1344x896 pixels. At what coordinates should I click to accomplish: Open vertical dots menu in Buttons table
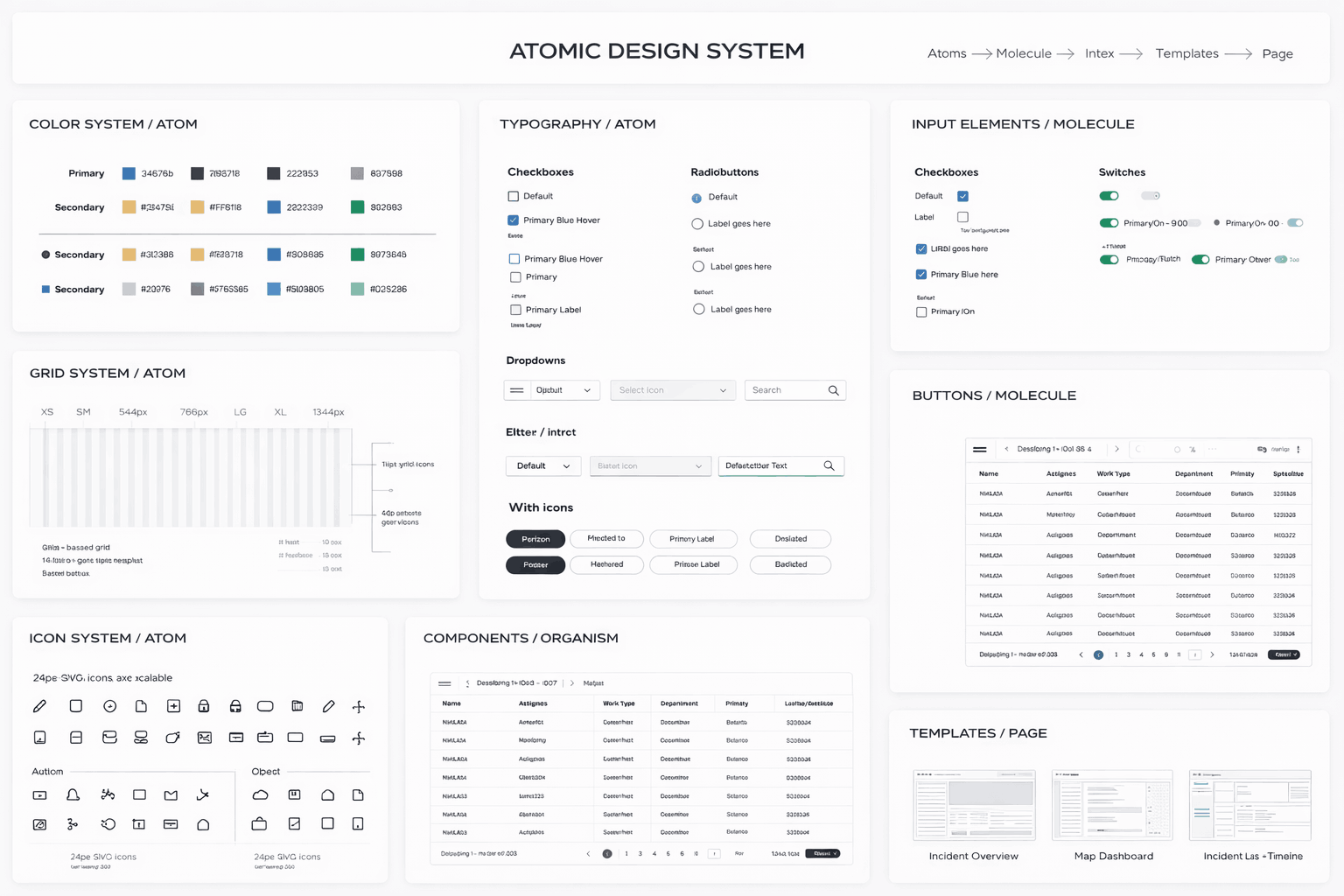pos(1298,449)
